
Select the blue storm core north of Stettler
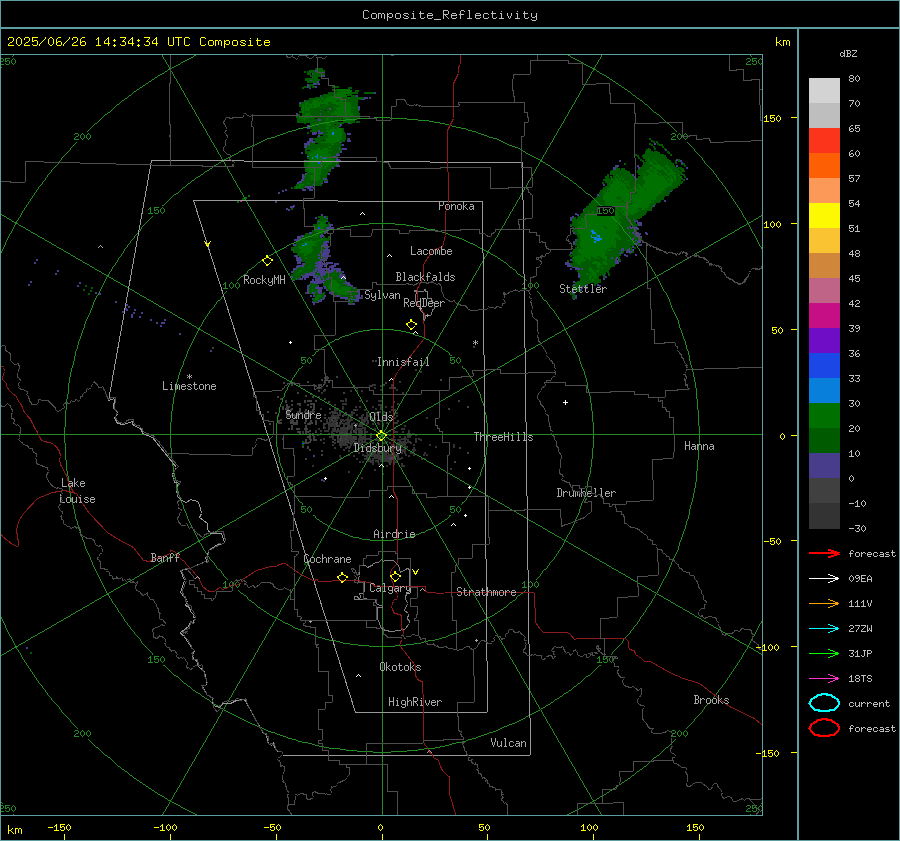pyautogui.click(x=596, y=236)
